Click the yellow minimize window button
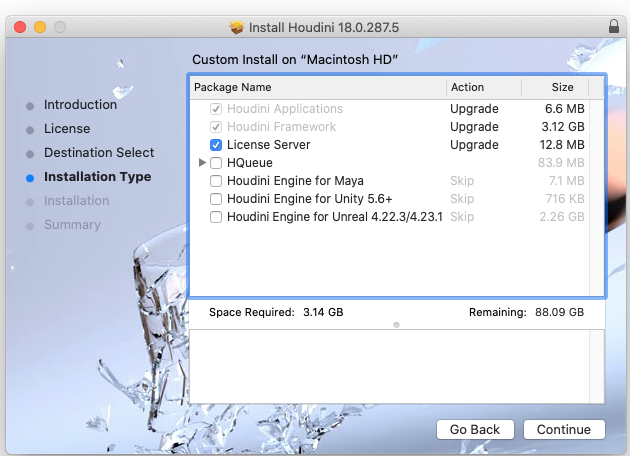Viewport: 630px width, 456px height. click(40, 25)
